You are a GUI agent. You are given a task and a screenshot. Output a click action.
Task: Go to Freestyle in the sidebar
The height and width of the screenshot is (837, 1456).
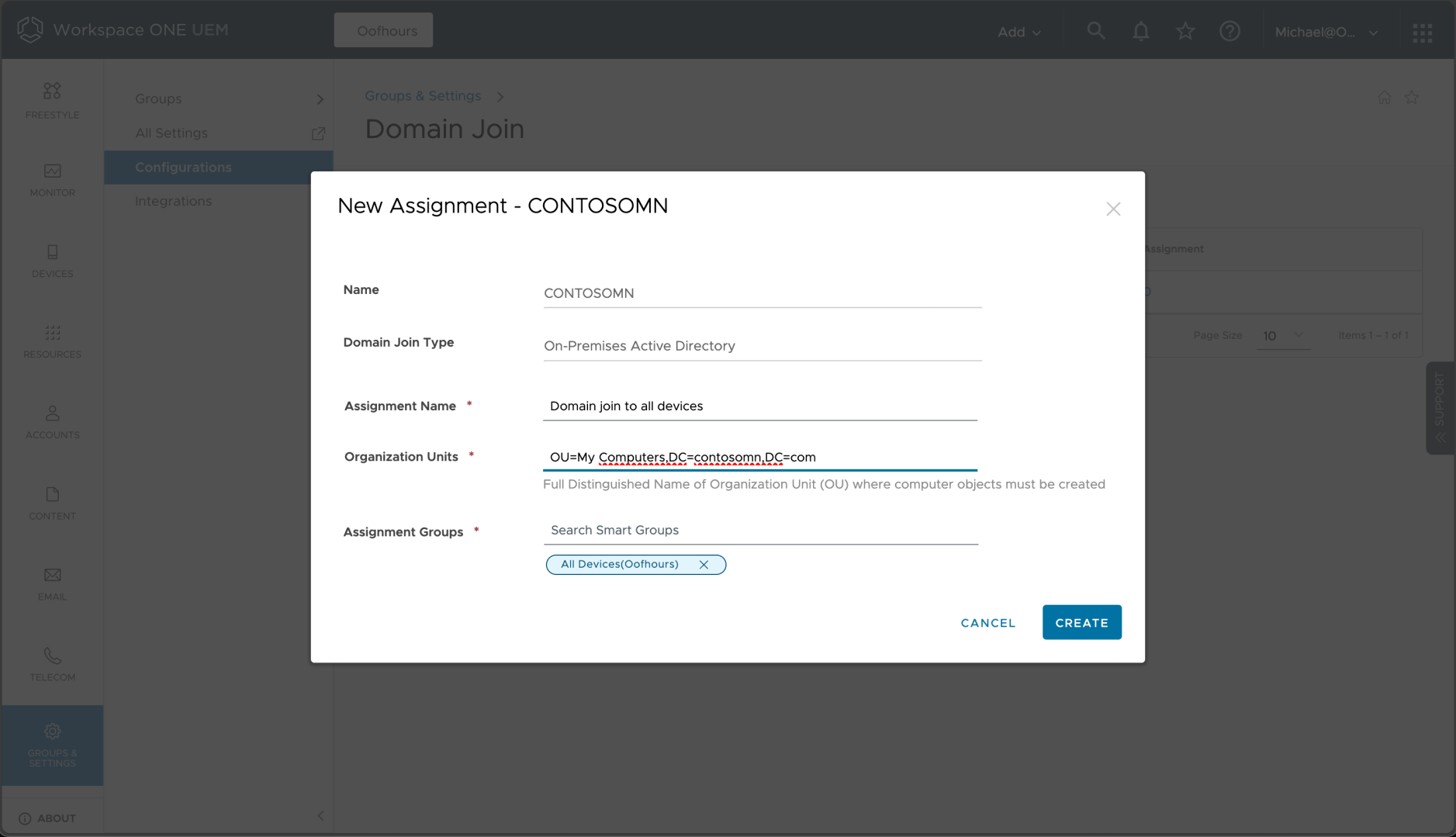[x=52, y=101]
